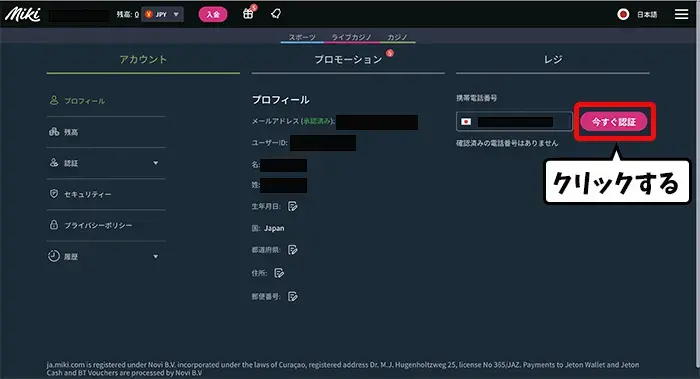Image resolution: width=700 pixels, height=379 pixels.
Task: Open プライバシーポリシー in sidebar
Action: 98,225
